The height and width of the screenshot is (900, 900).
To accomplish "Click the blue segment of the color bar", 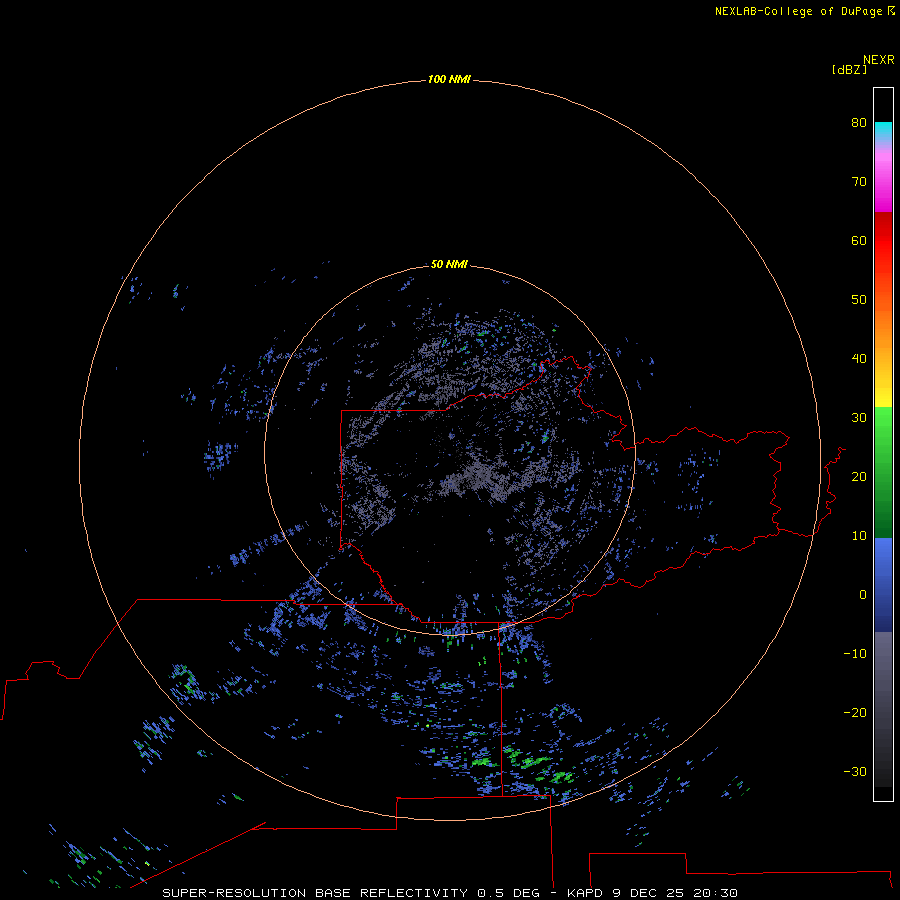I will point(883,585).
